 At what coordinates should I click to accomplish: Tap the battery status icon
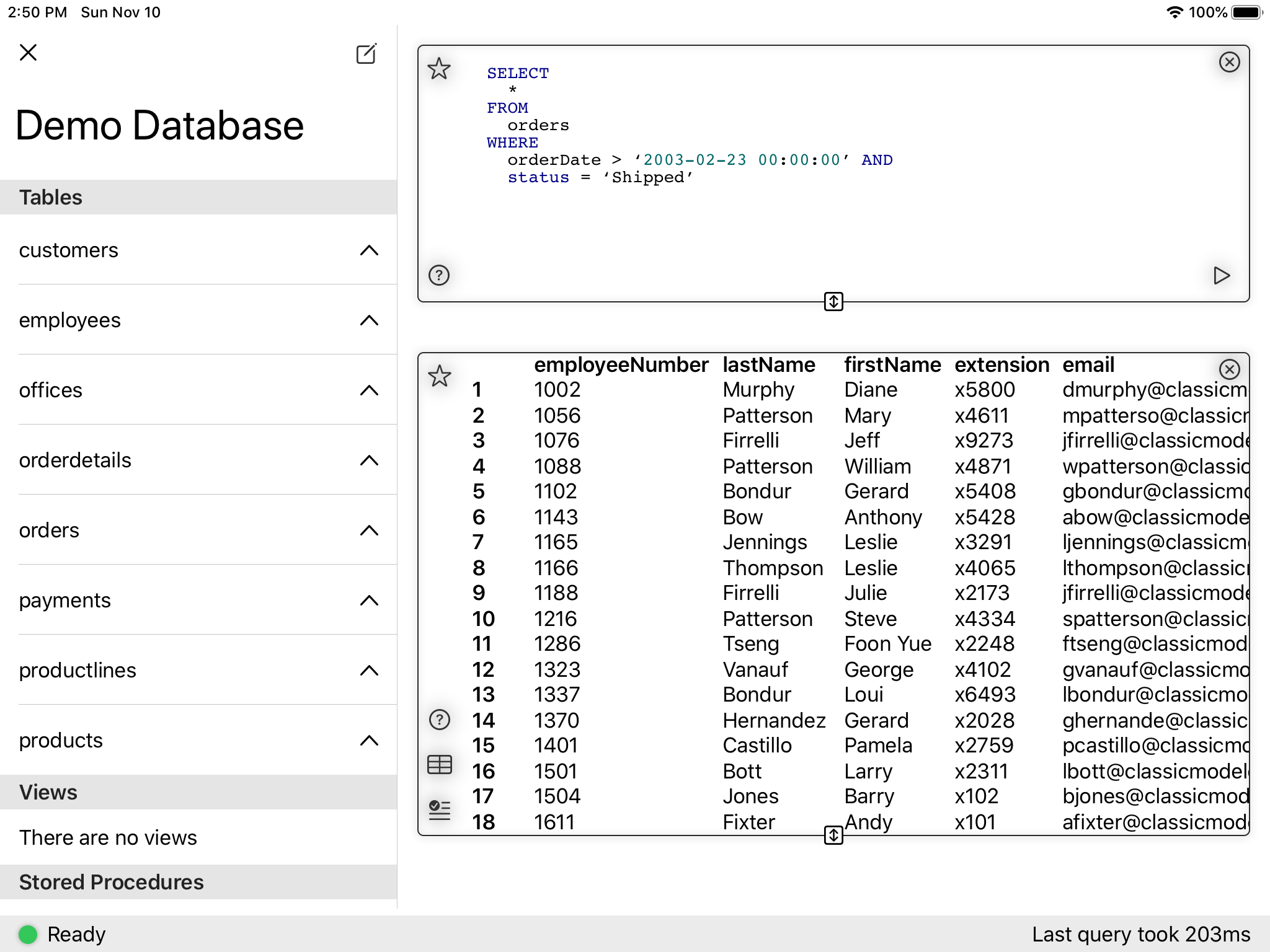[x=1246, y=12]
